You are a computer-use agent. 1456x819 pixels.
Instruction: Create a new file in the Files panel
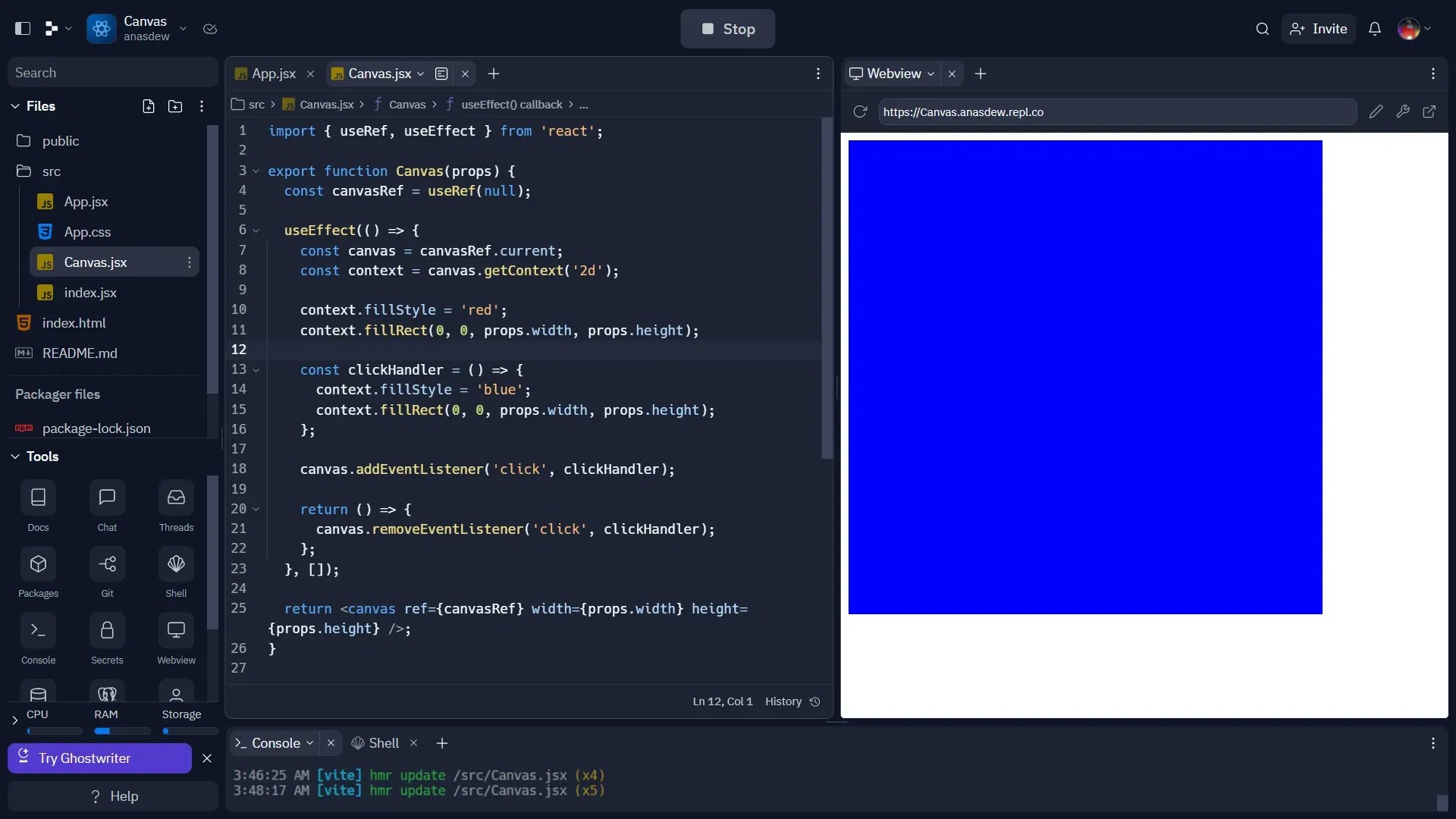coord(147,106)
